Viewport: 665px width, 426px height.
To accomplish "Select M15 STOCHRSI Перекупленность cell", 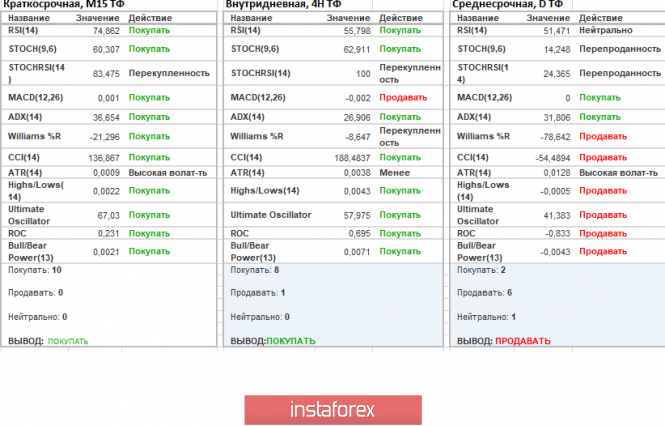I will tap(169, 73).
